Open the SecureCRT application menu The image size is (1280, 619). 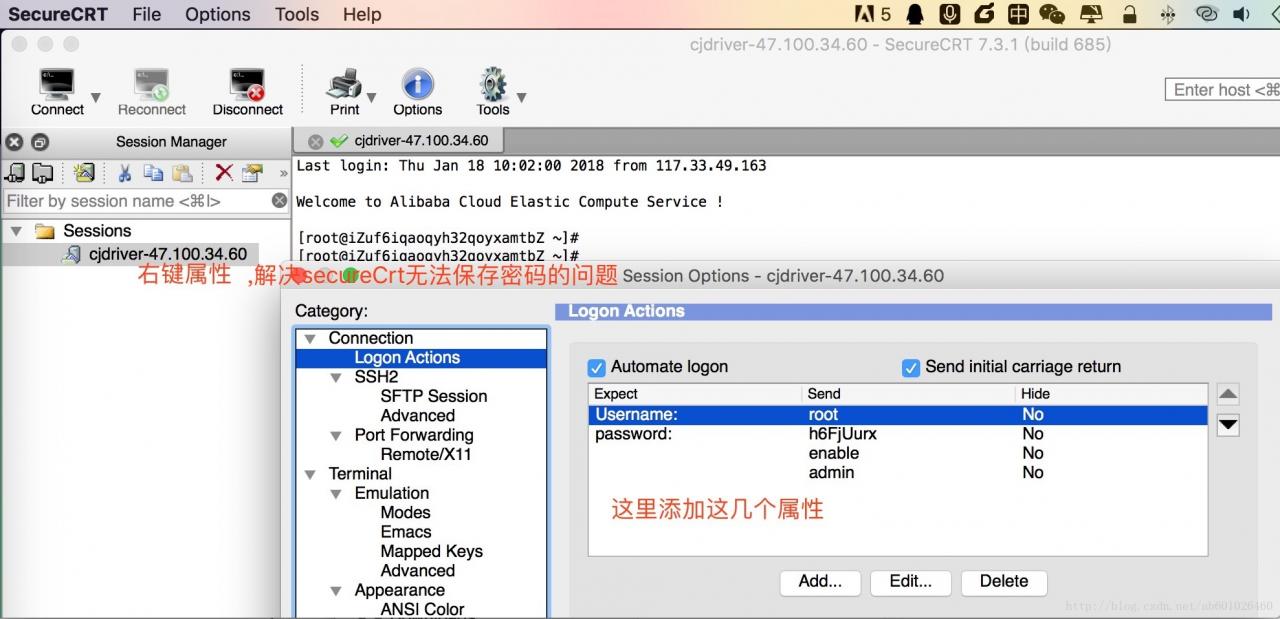pos(58,14)
